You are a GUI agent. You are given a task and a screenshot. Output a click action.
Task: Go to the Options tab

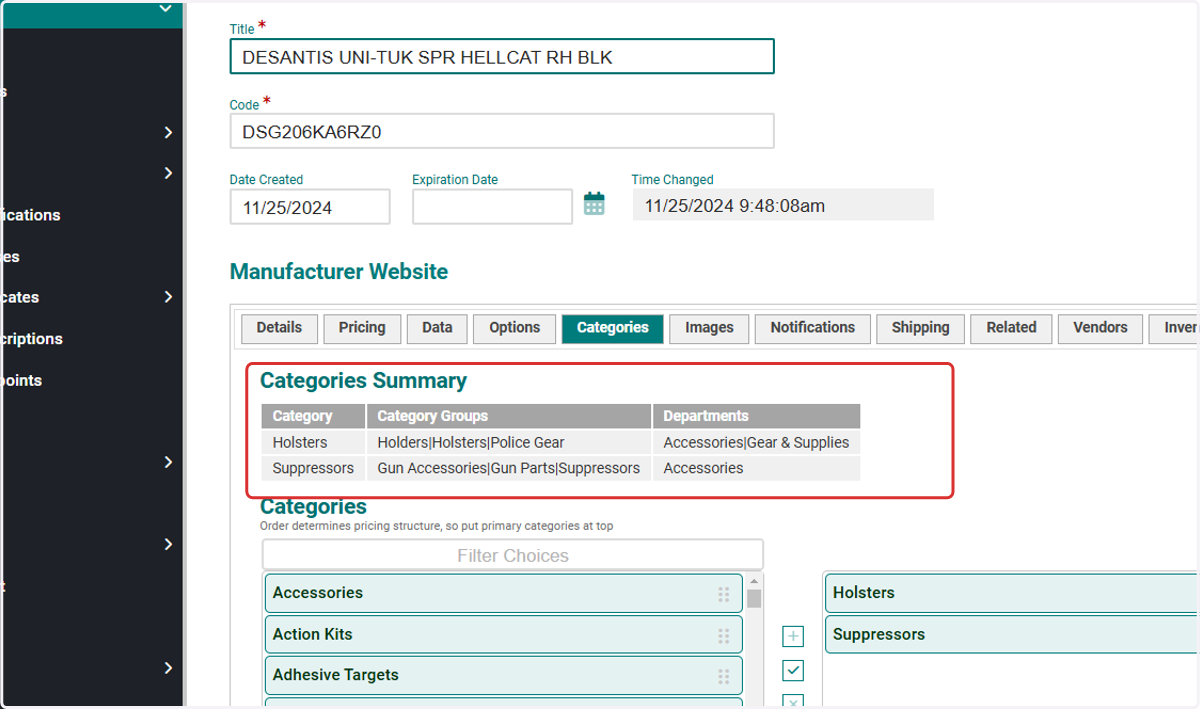[515, 328]
